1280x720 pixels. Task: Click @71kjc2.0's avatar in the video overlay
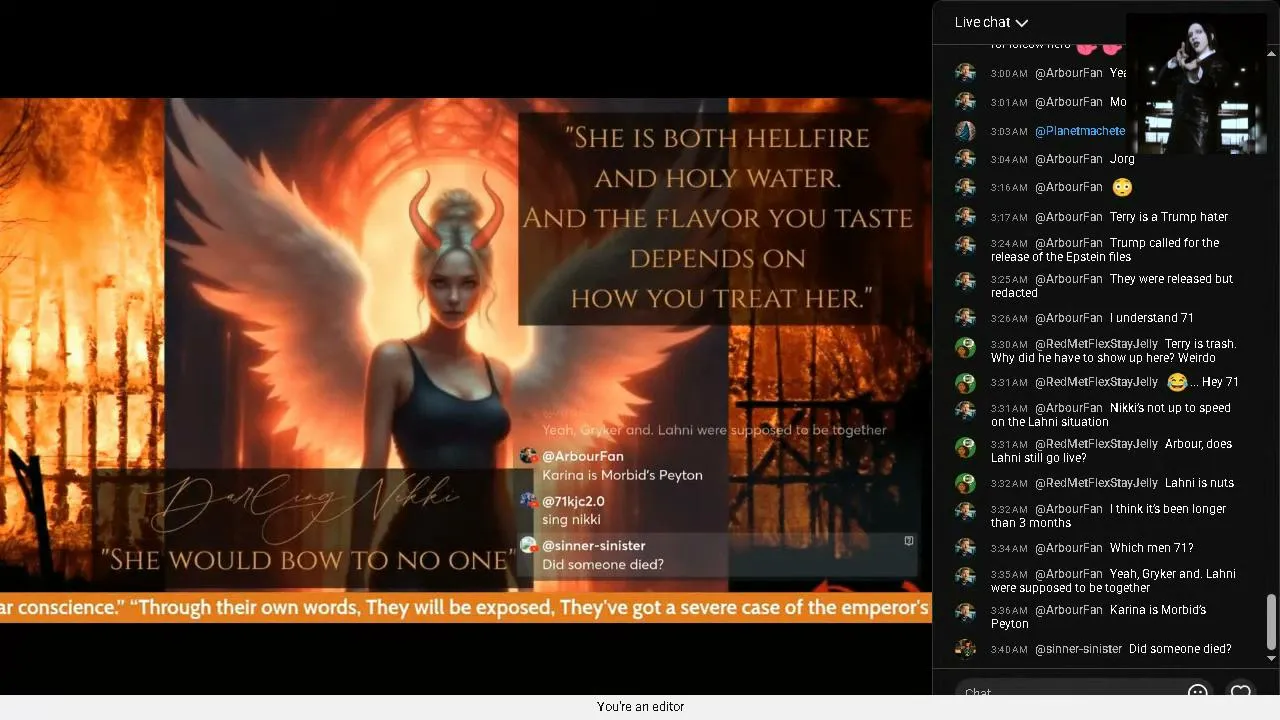coord(528,500)
